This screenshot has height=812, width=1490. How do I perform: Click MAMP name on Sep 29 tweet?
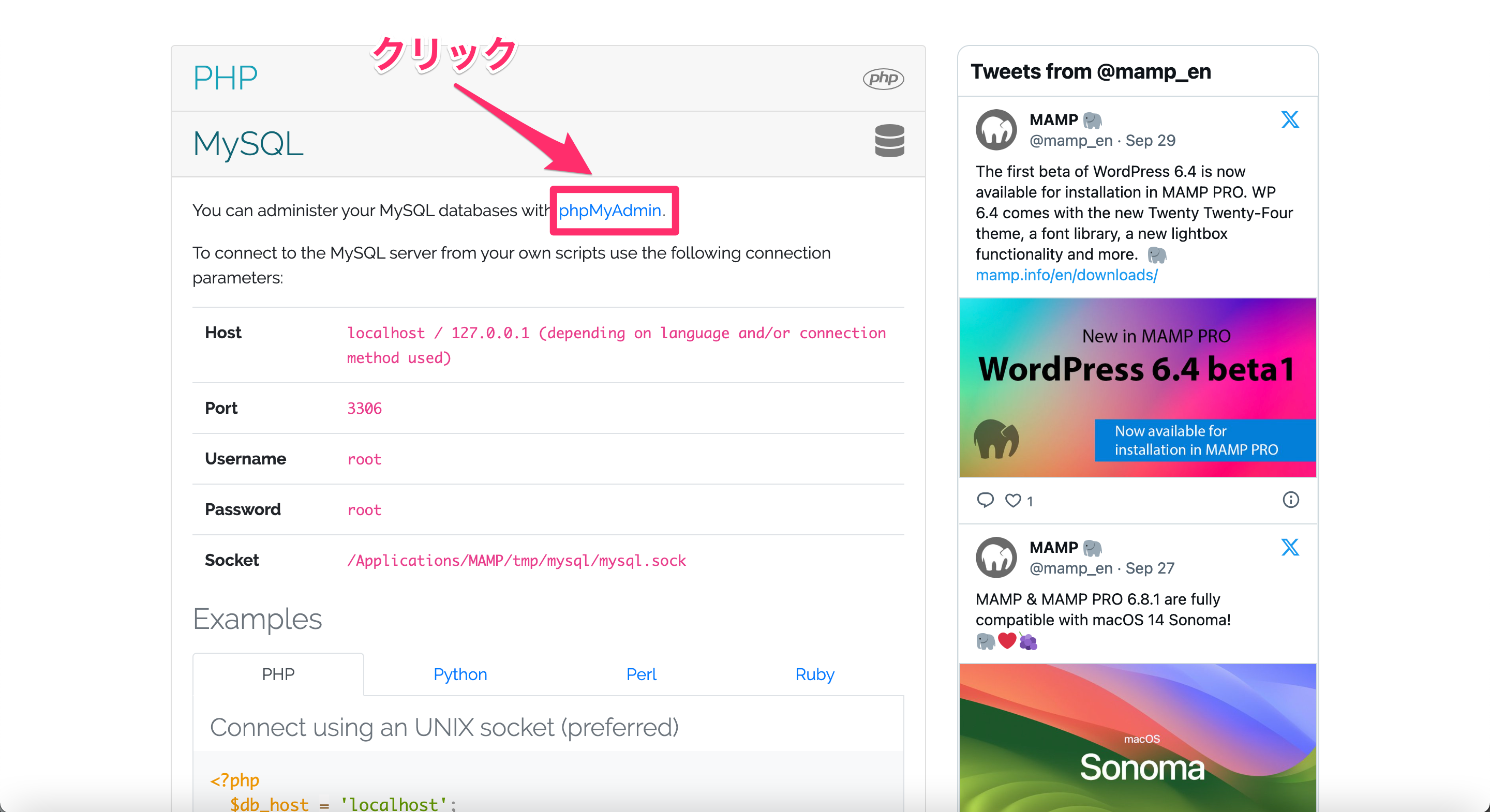coord(1053,119)
